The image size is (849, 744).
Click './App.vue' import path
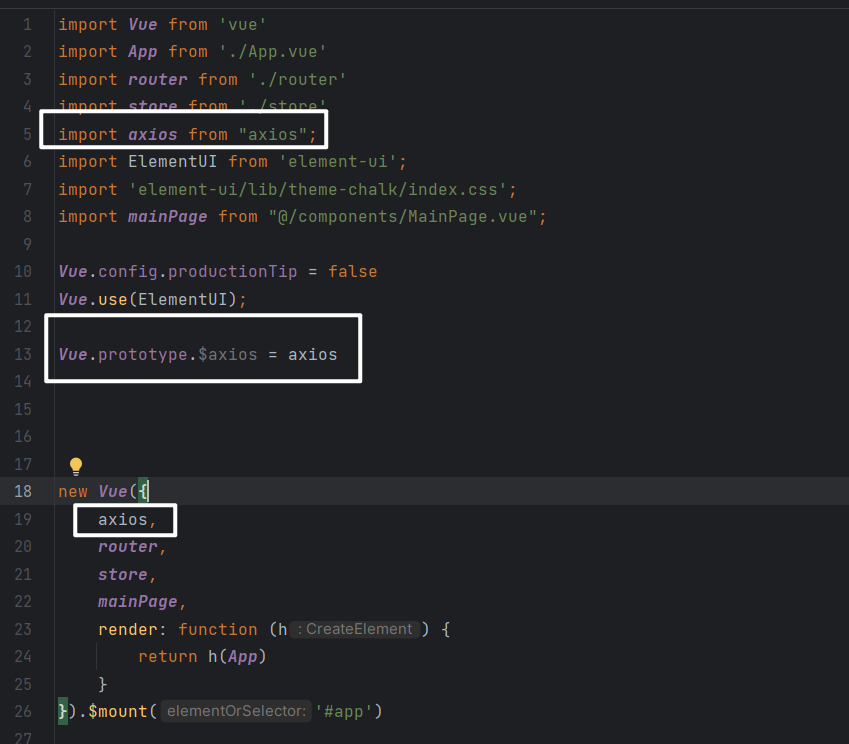(272, 52)
